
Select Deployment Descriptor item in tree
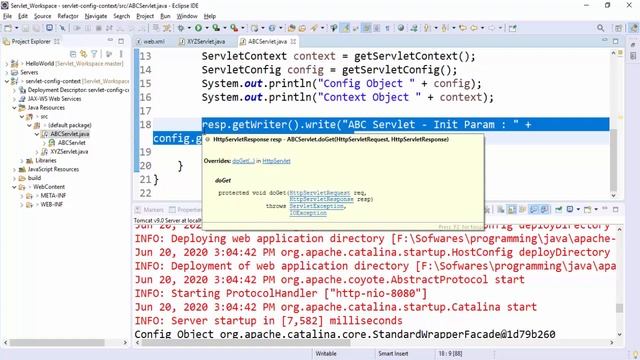pos(78,90)
